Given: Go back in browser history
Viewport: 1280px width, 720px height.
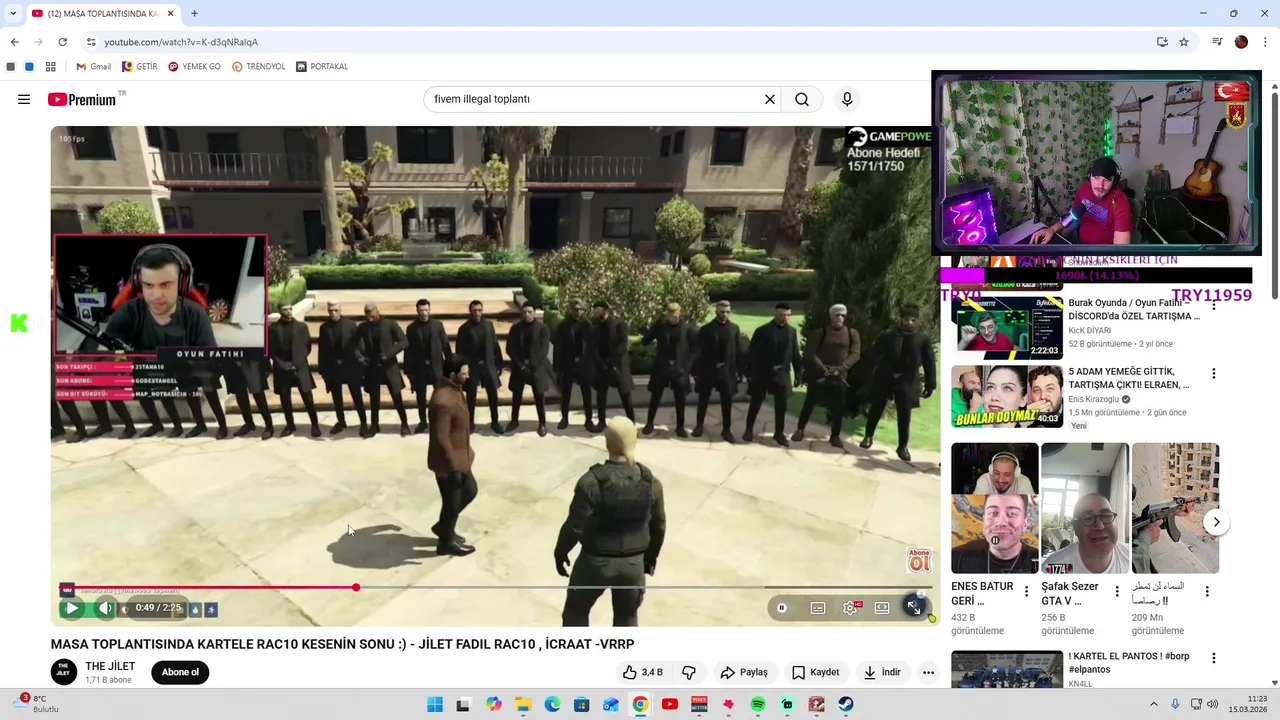Looking at the screenshot, I should [14, 42].
